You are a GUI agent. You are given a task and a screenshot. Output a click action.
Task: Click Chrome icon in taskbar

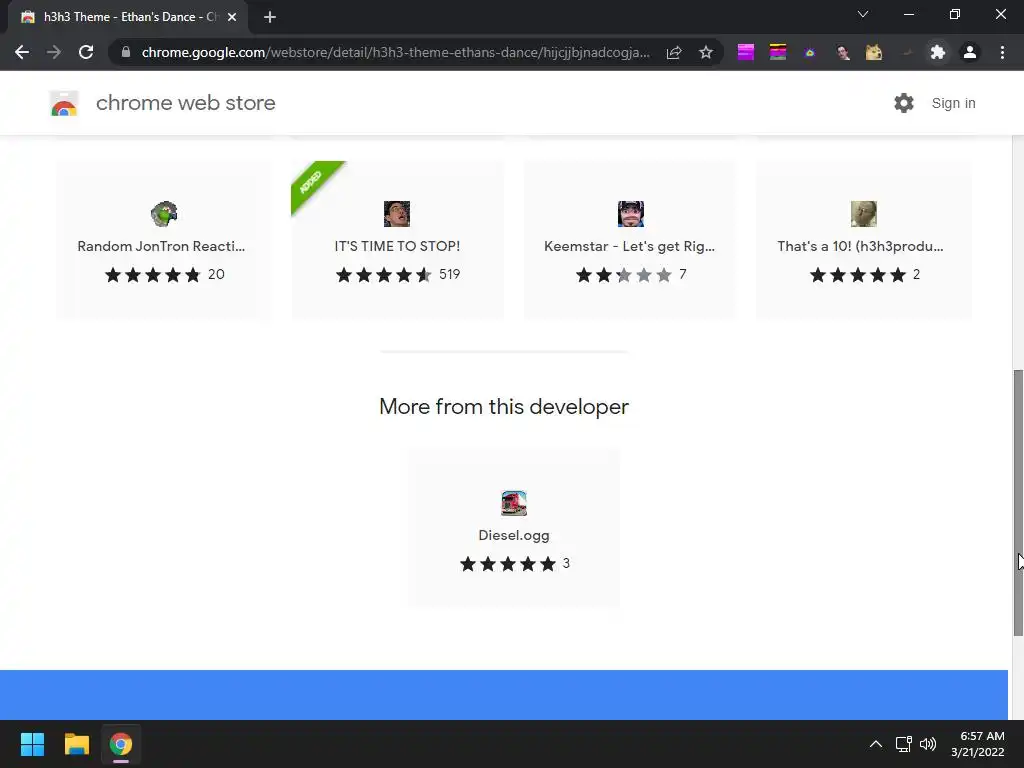[x=121, y=744]
